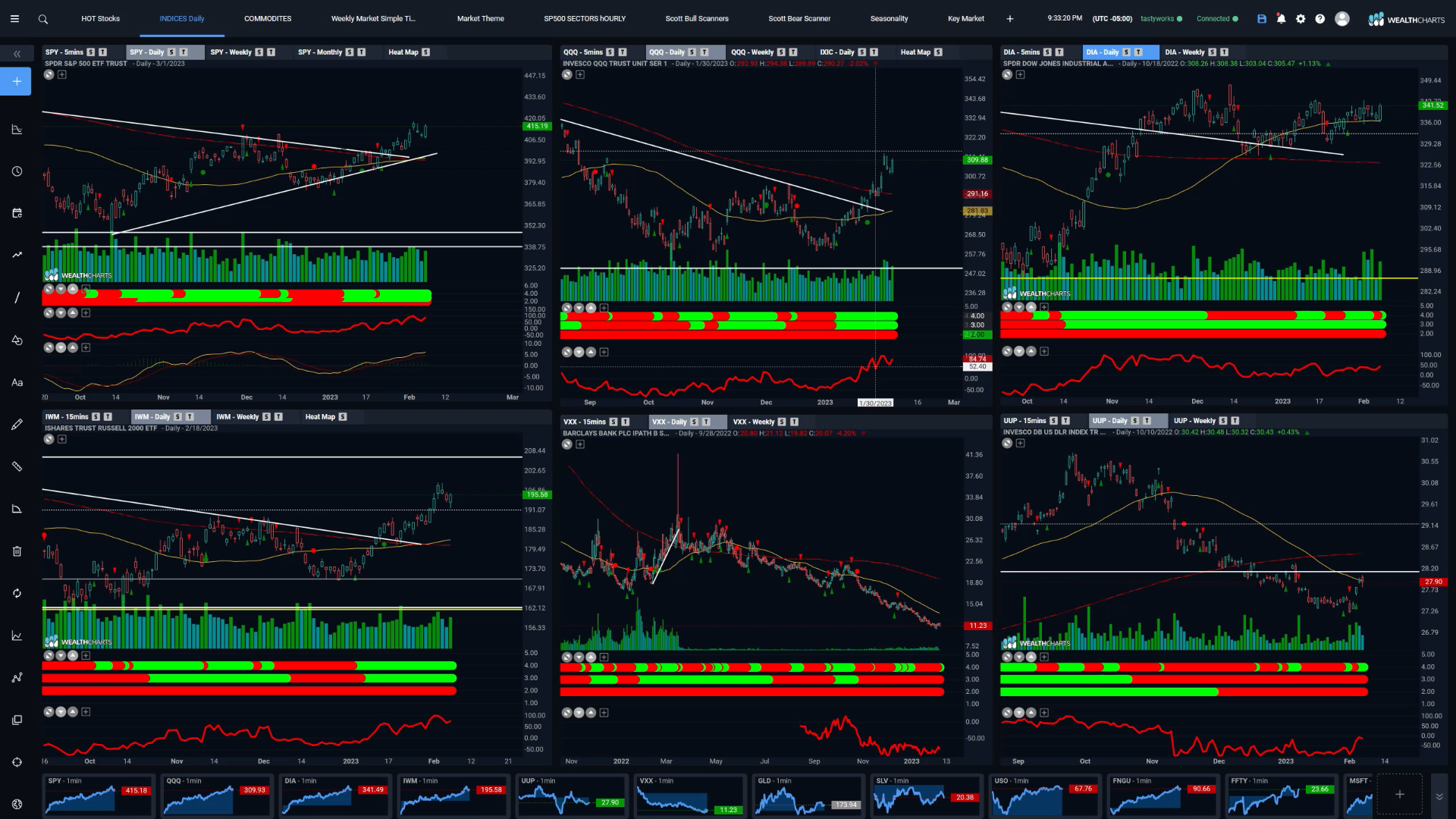Add new workspace tab with plus
The height and width of the screenshot is (819, 1456).
click(1010, 19)
